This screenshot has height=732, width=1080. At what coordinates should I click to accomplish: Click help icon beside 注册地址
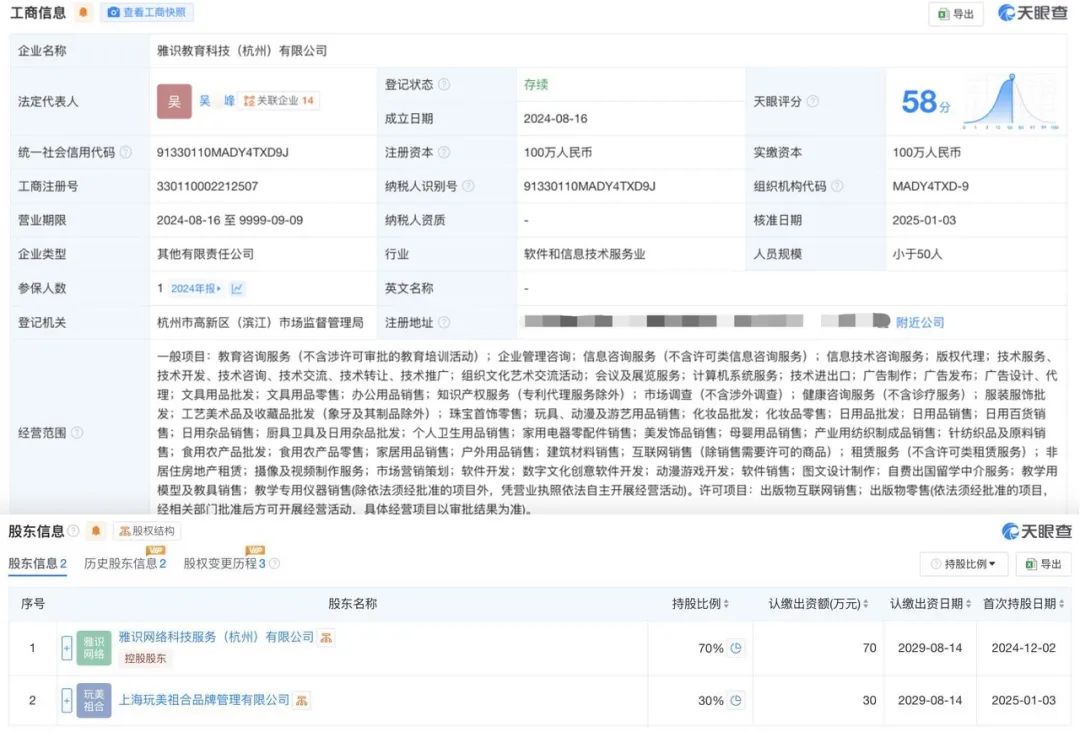click(444, 322)
